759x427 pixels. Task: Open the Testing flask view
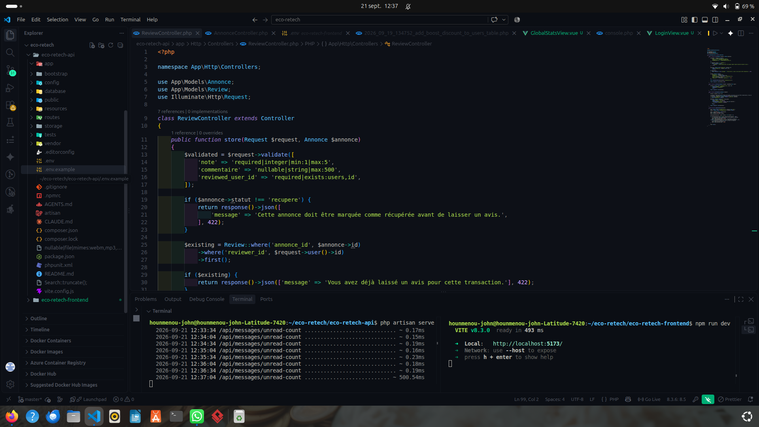[10, 122]
